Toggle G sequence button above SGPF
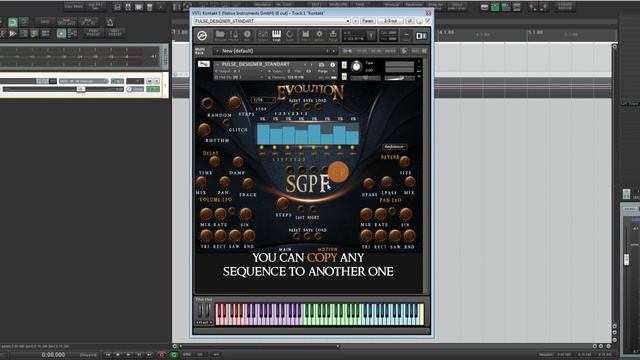This screenshot has height=360, width=640. pos(302,169)
